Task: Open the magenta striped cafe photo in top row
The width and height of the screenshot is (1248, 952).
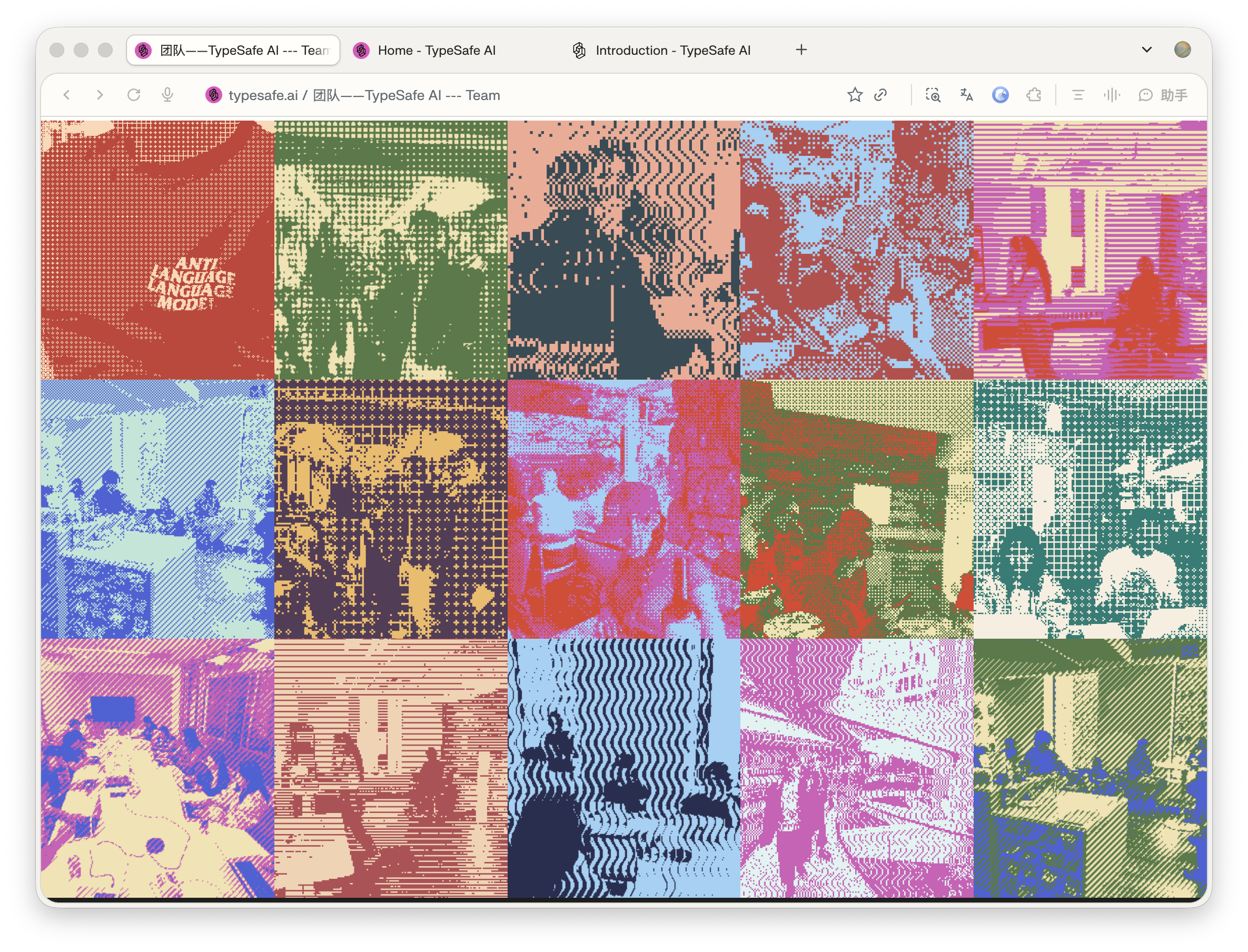Action: (x=1089, y=250)
